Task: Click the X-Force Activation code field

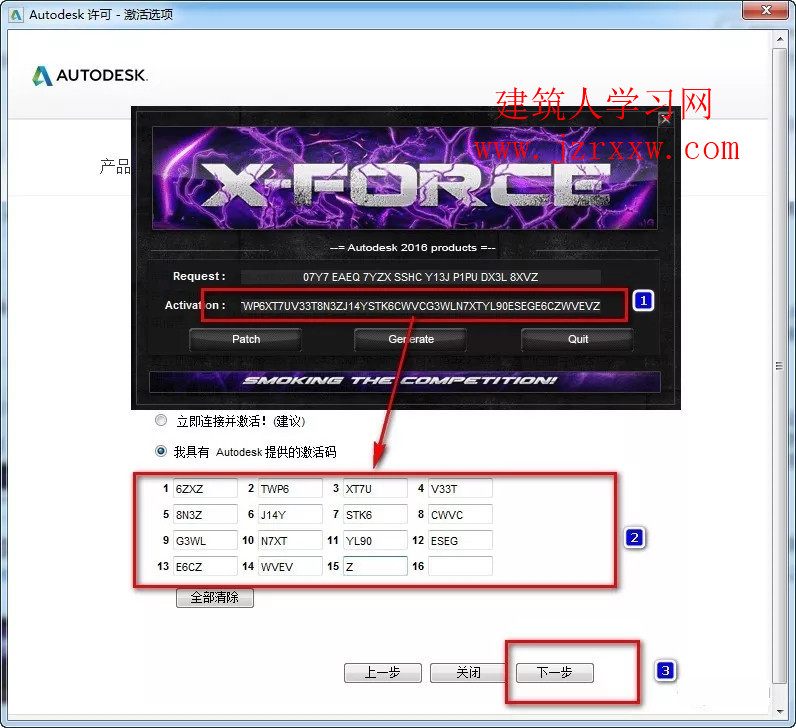Action: [x=420, y=306]
